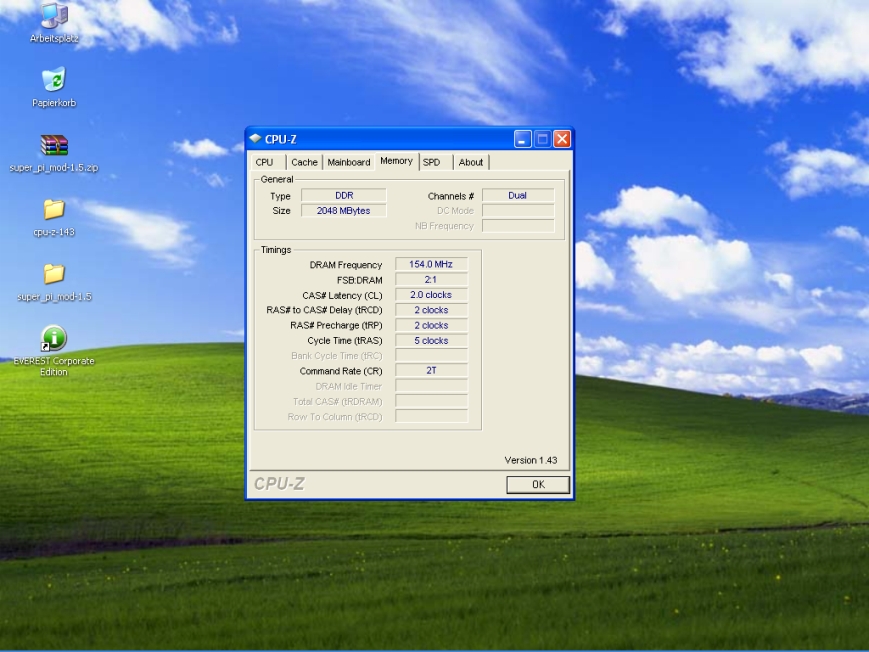869x652 pixels.
Task: Click the DRAM Frequency label
Action: tap(346, 265)
